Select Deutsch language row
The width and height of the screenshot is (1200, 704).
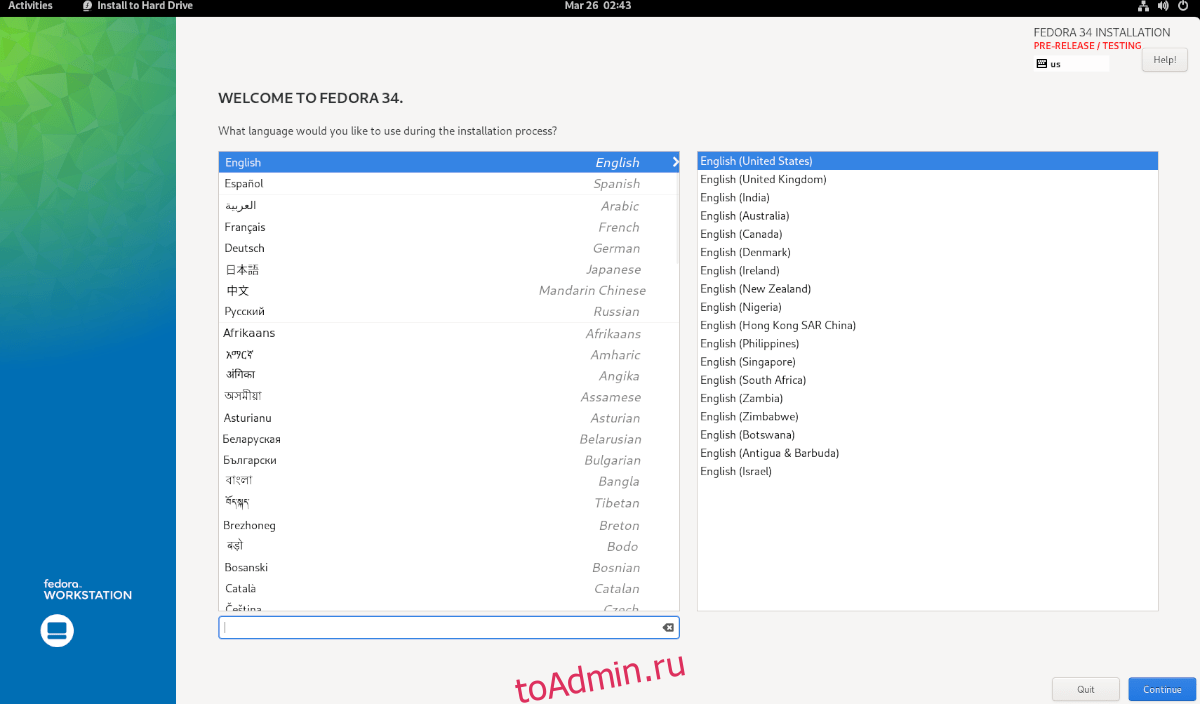(x=448, y=248)
